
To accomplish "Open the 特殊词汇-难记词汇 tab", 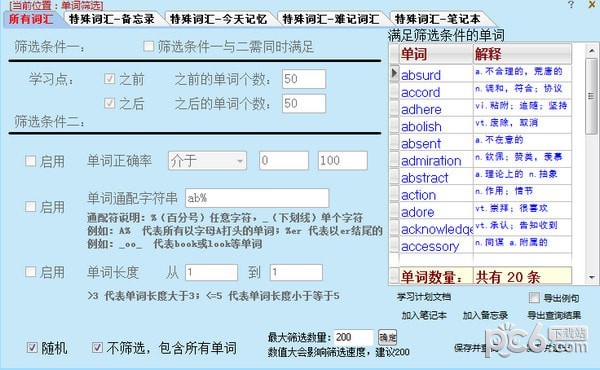I will coord(331,19).
